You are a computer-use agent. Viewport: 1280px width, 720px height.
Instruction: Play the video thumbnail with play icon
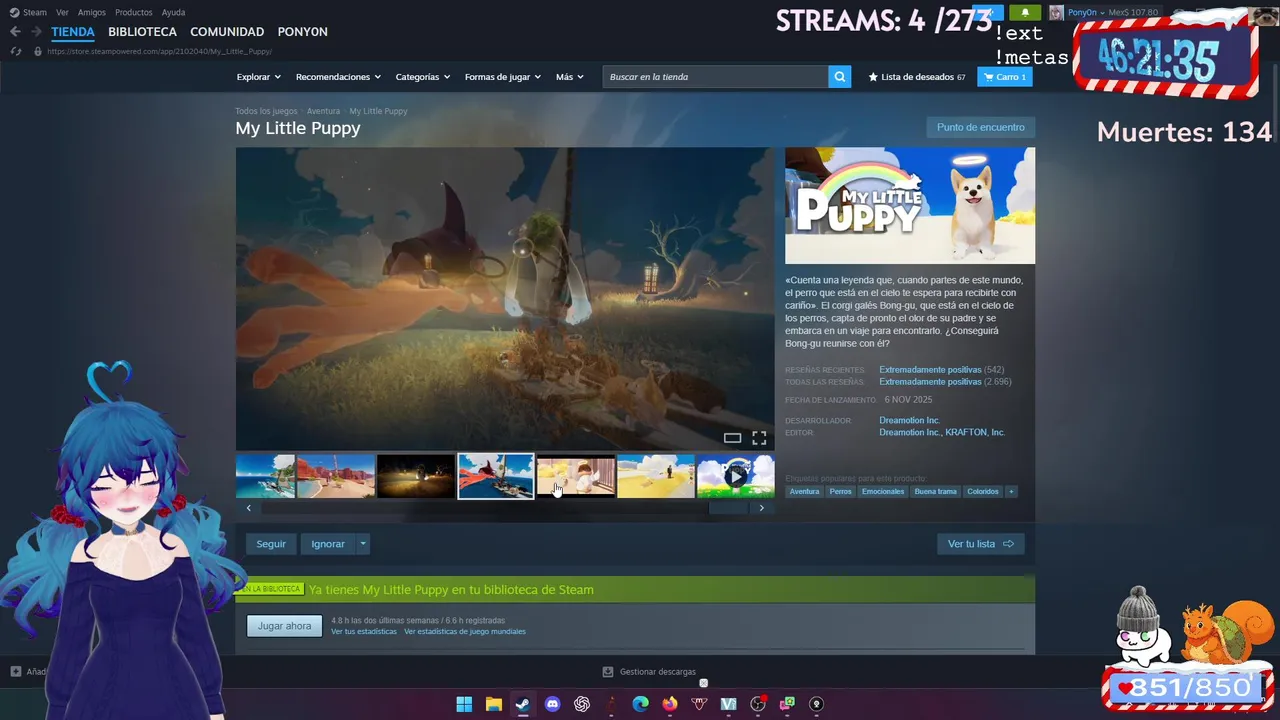pyautogui.click(x=736, y=476)
